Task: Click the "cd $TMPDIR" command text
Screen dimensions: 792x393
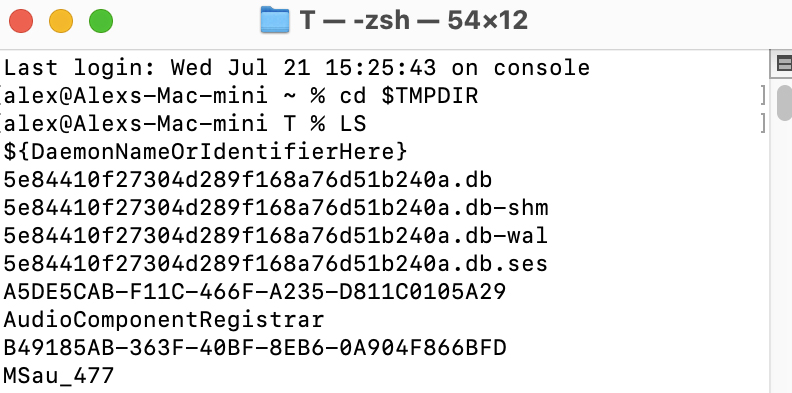Action: [409, 95]
